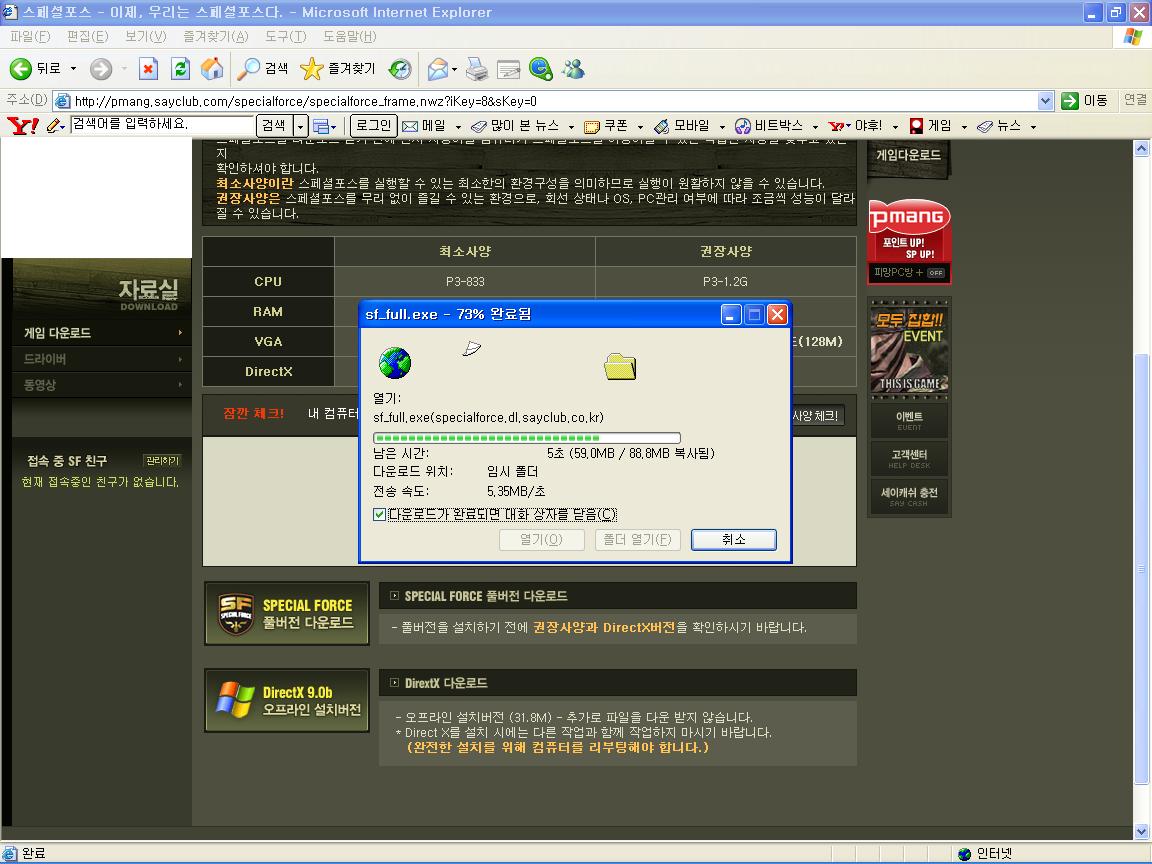
Task: Click the 이벤트 EVENT sidebar button
Action: (909, 420)
